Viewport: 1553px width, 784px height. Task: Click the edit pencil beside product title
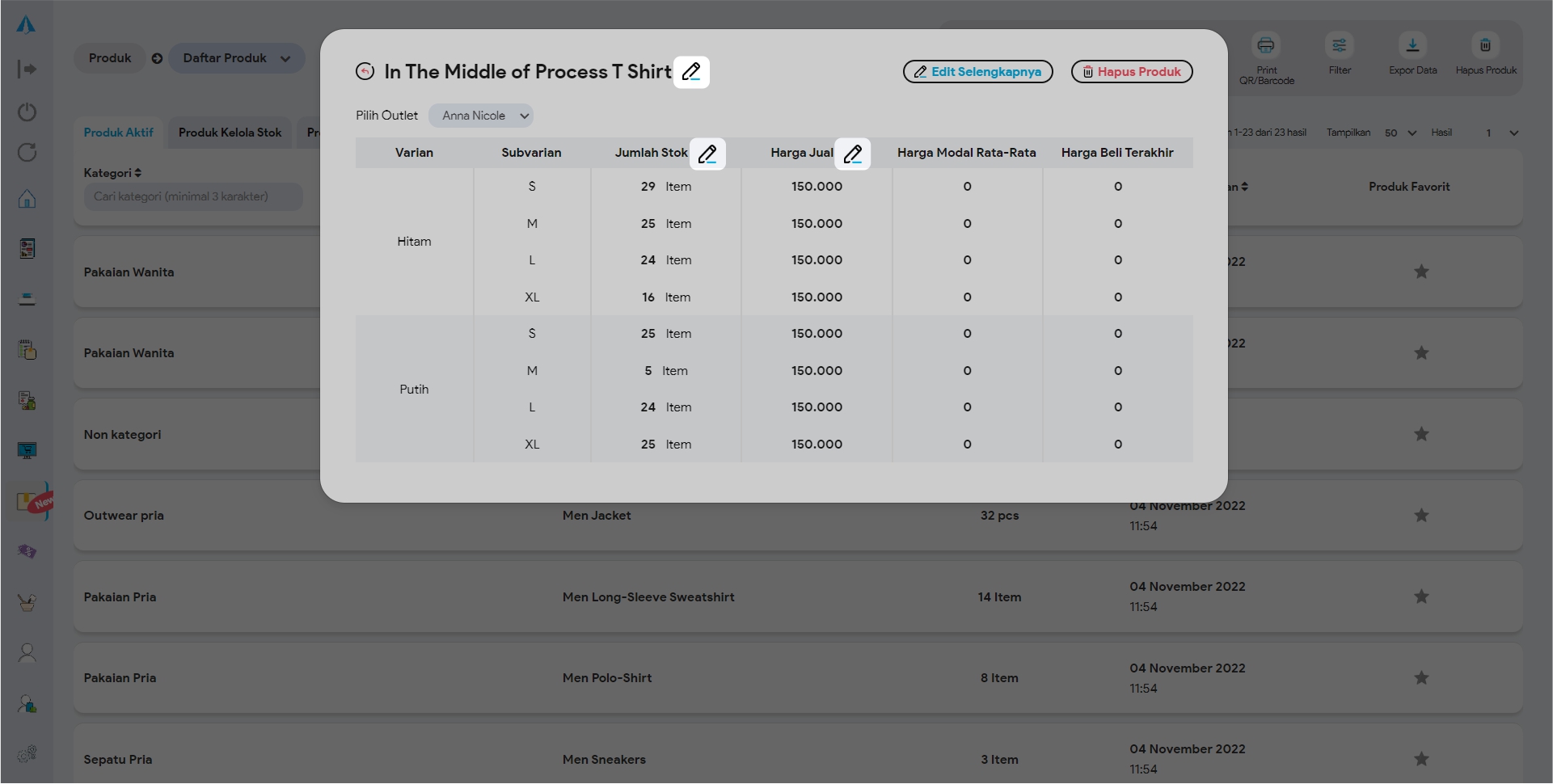pyautogui.click(x=691, y=72)
